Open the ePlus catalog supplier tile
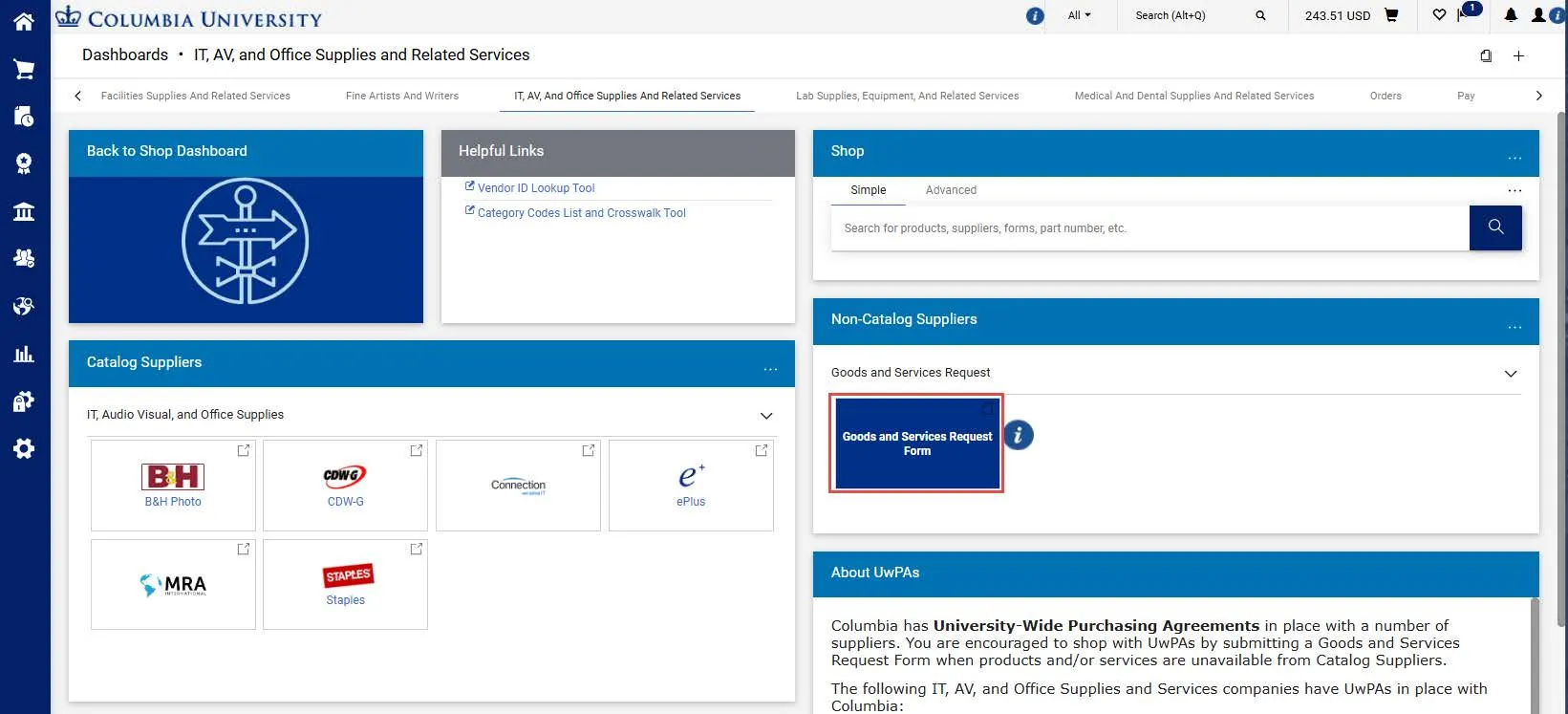Viewport: 1568px width, 714px height. tap(691, 486)
